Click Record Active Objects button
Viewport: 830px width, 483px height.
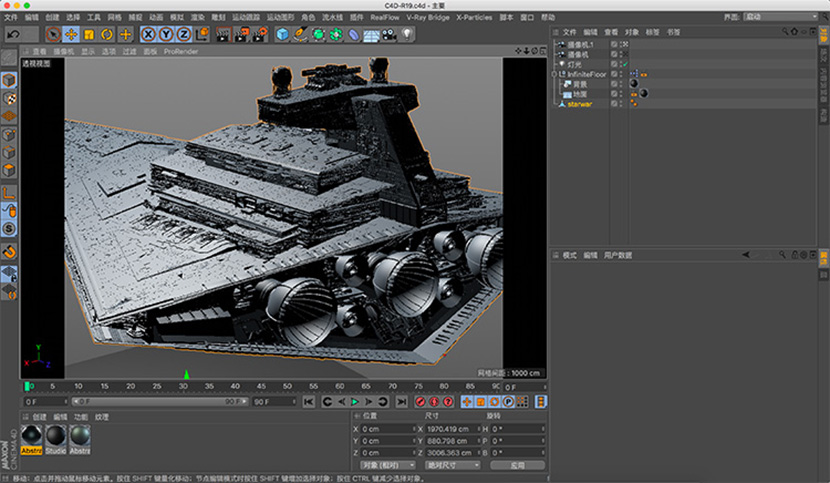[420, 402]
